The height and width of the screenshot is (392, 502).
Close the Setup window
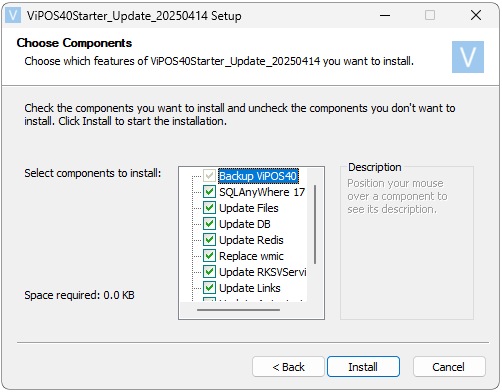point(476,15)
